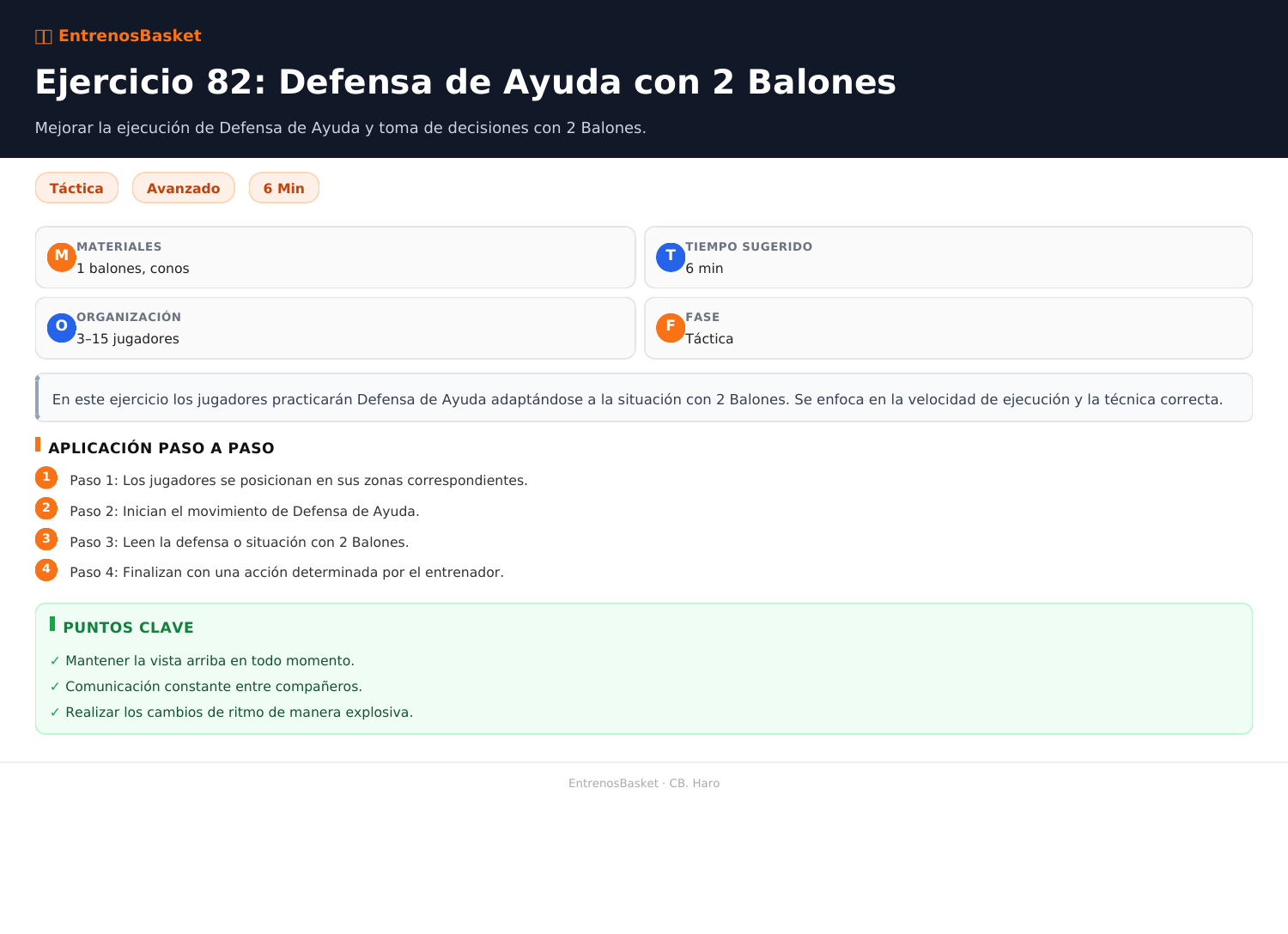
Task: Click '1 balones, conos' text
Action: click(x=133, y=269)
